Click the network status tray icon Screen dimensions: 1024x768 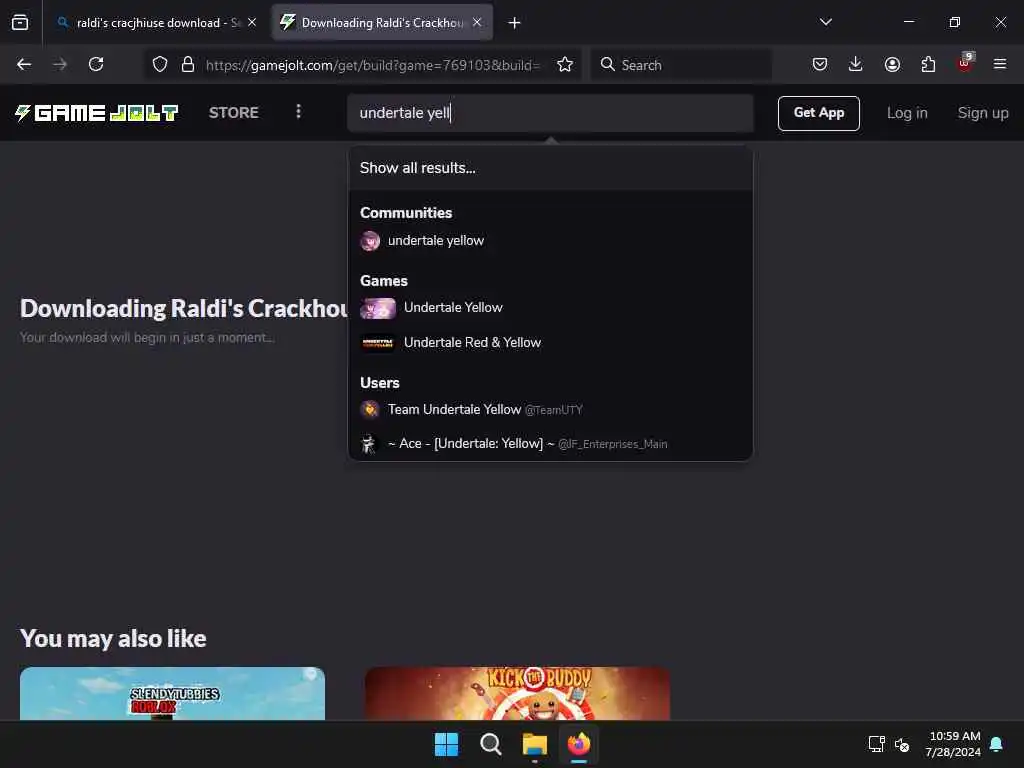coord(876,744)
